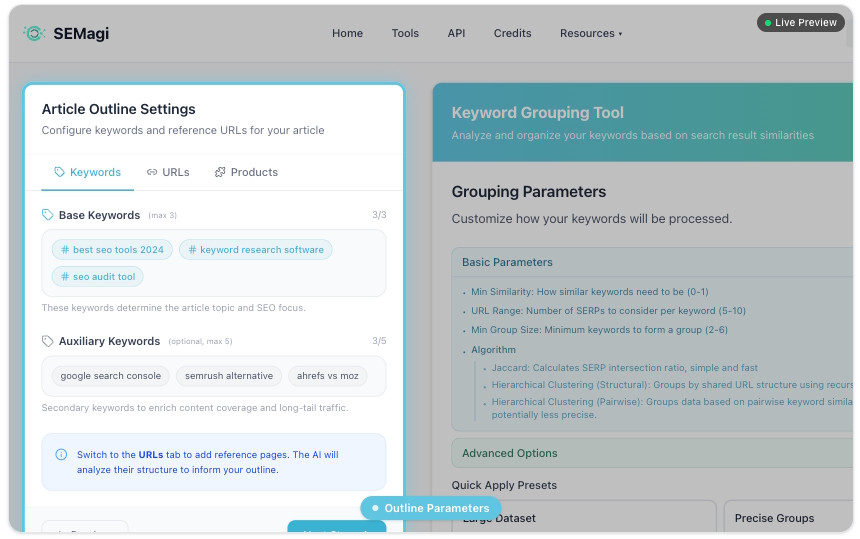The image size is (860, 539).
Task: Click inside the Auxiliary Keywords input box
Action: [x=214, y=376]
